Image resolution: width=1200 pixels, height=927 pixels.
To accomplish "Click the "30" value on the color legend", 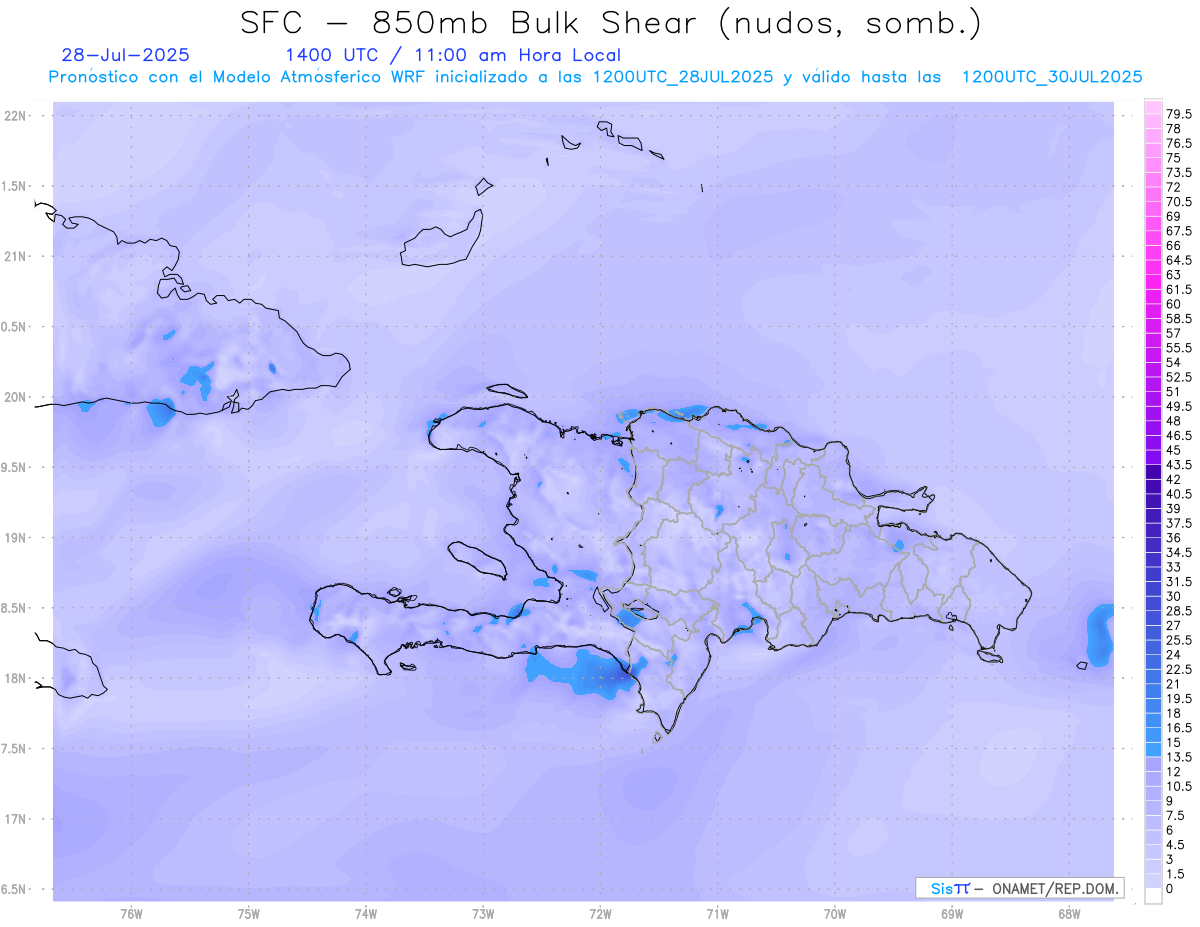I will (1173, 596).
